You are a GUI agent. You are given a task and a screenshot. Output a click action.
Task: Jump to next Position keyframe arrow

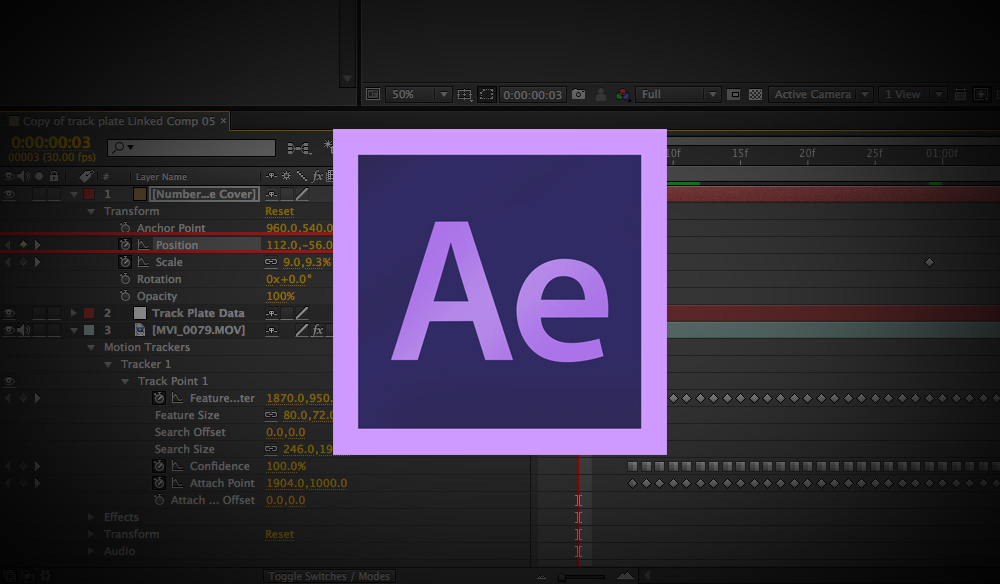pos(38,245)
